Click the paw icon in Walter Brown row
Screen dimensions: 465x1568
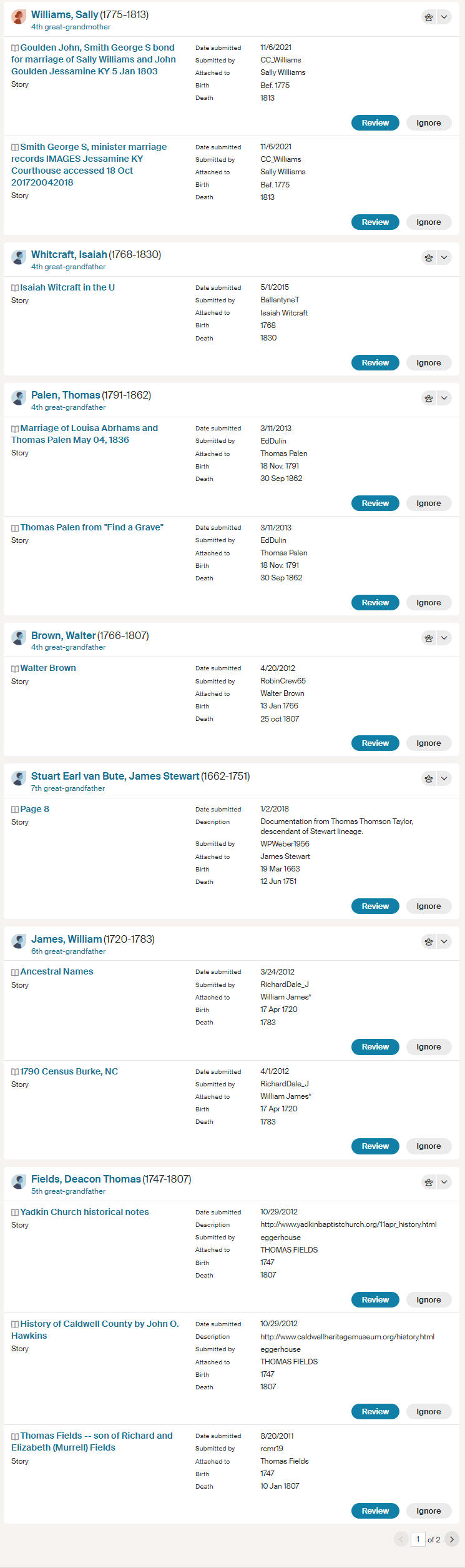point(429,638)
